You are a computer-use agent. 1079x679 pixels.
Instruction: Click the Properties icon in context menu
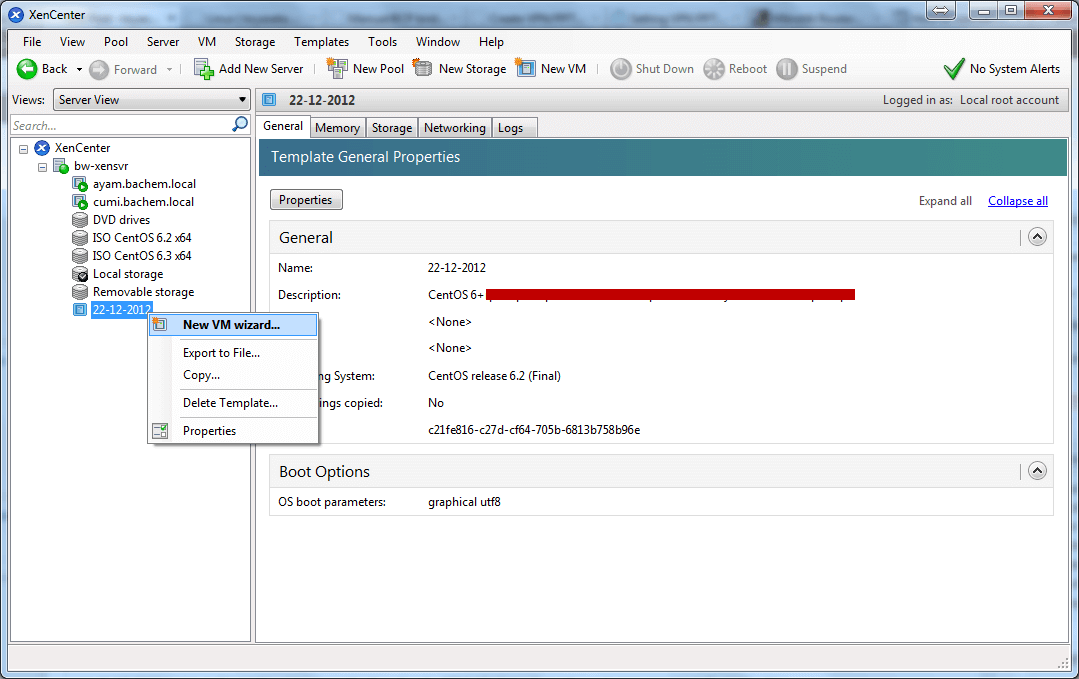pyautogui.click(x=160, y=431)
